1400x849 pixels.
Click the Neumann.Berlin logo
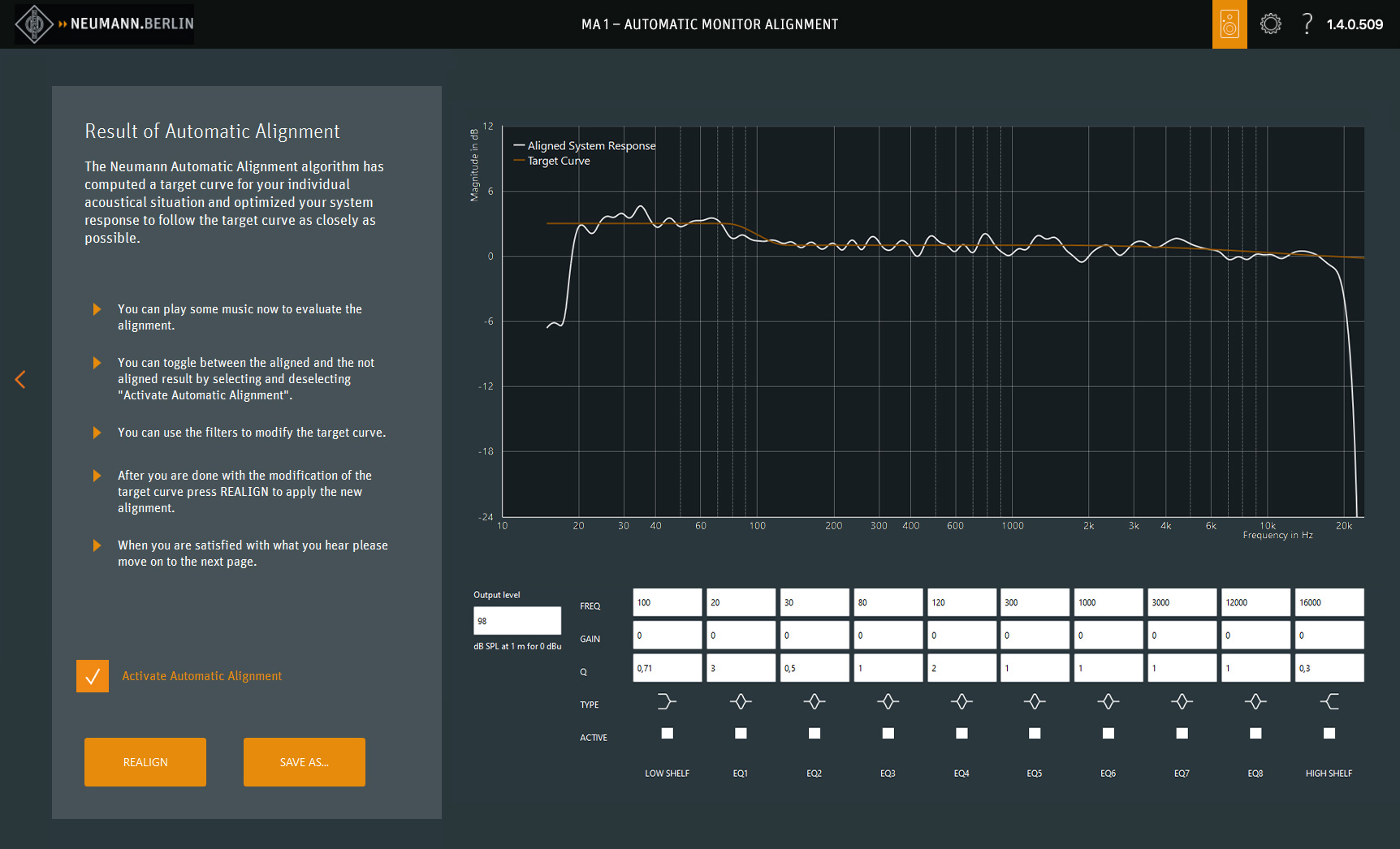(x=105, y=24)
